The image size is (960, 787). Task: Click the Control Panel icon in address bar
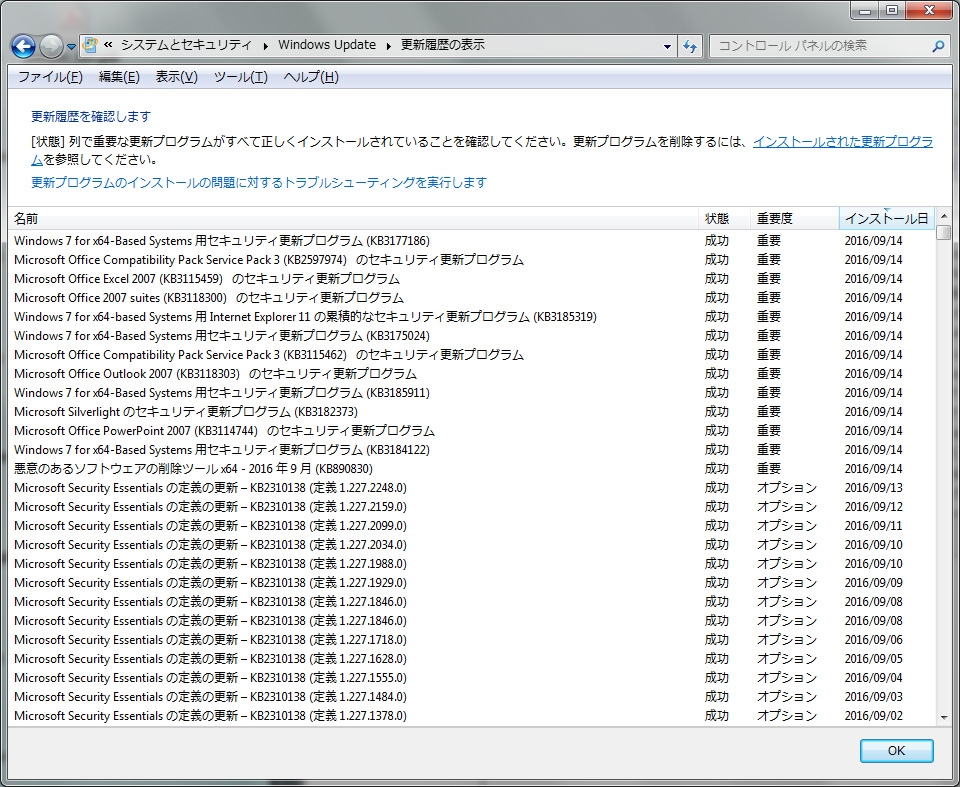click(x=90, y=45)
